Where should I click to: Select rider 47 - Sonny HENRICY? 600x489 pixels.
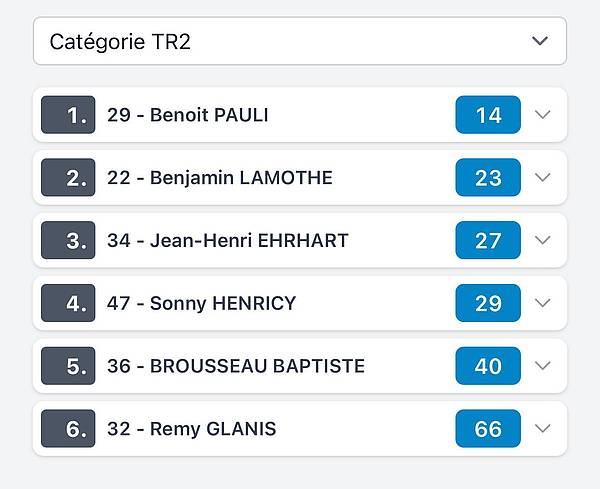[202, 303]
